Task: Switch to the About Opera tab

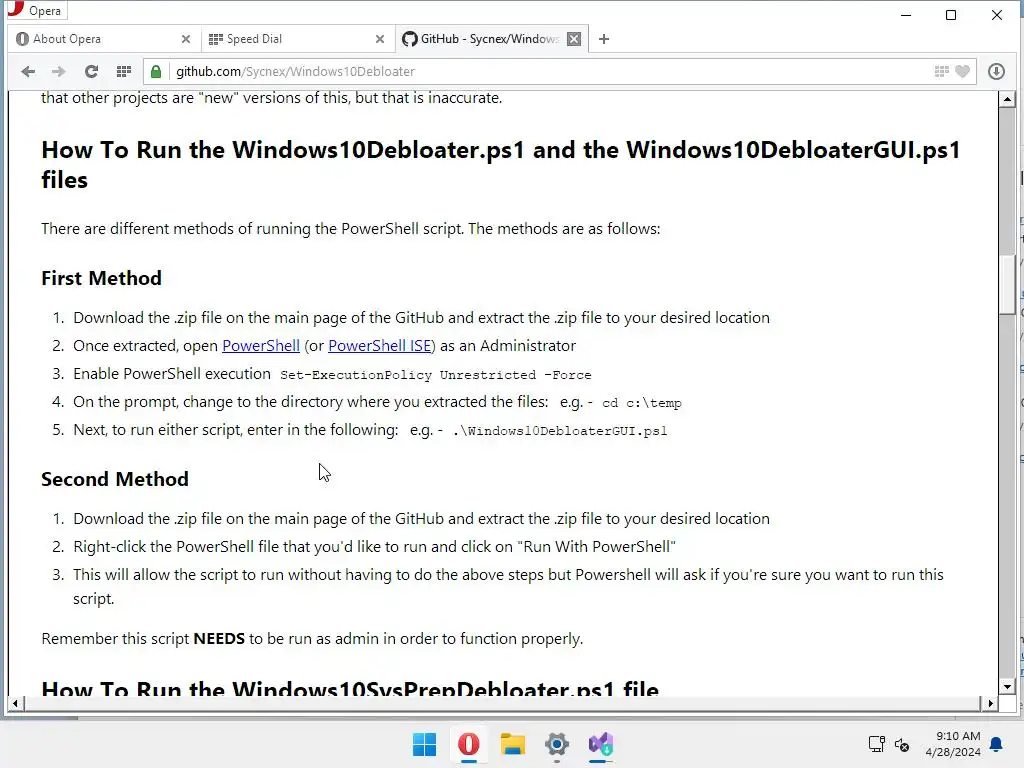Action: coord(104,39)
